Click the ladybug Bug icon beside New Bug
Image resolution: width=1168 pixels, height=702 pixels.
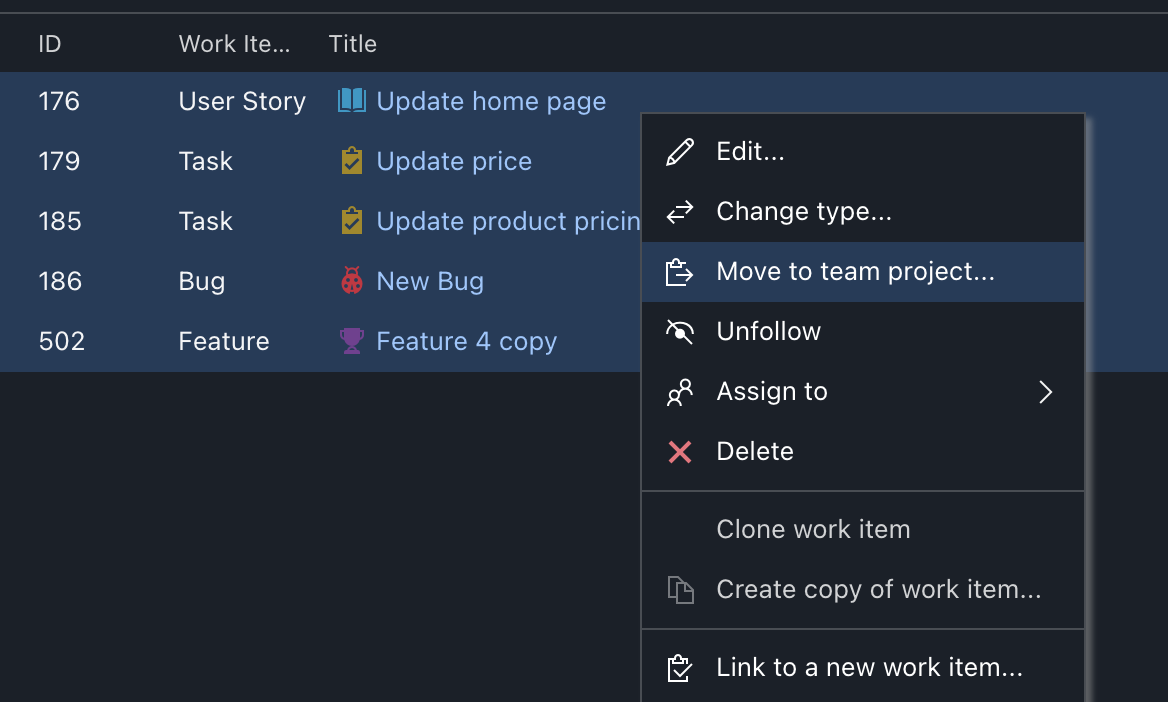tap(352, 280)
